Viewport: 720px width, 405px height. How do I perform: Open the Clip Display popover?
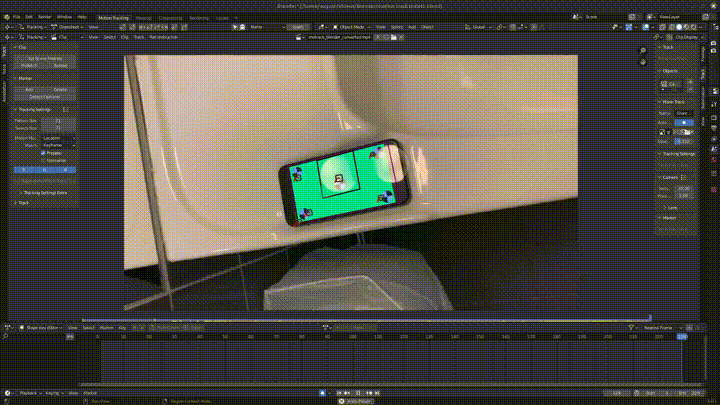(x=687, y=37)
